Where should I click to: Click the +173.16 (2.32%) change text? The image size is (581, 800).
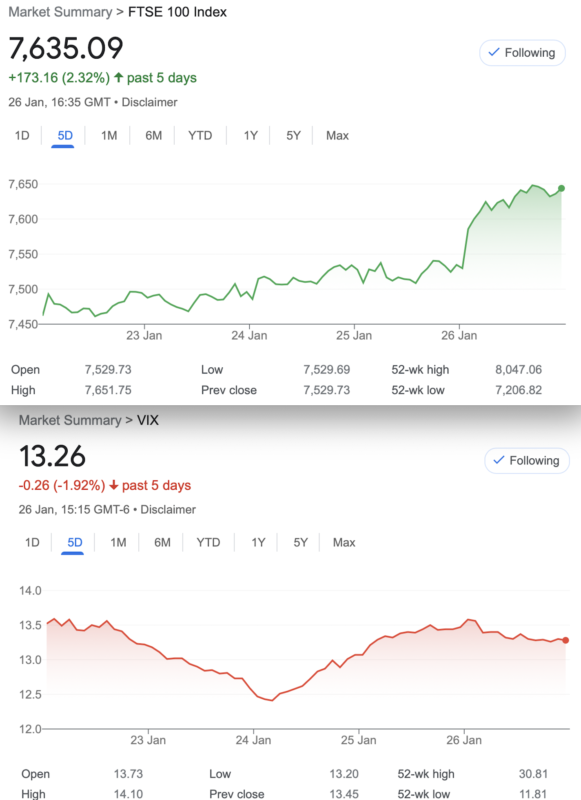59,78
